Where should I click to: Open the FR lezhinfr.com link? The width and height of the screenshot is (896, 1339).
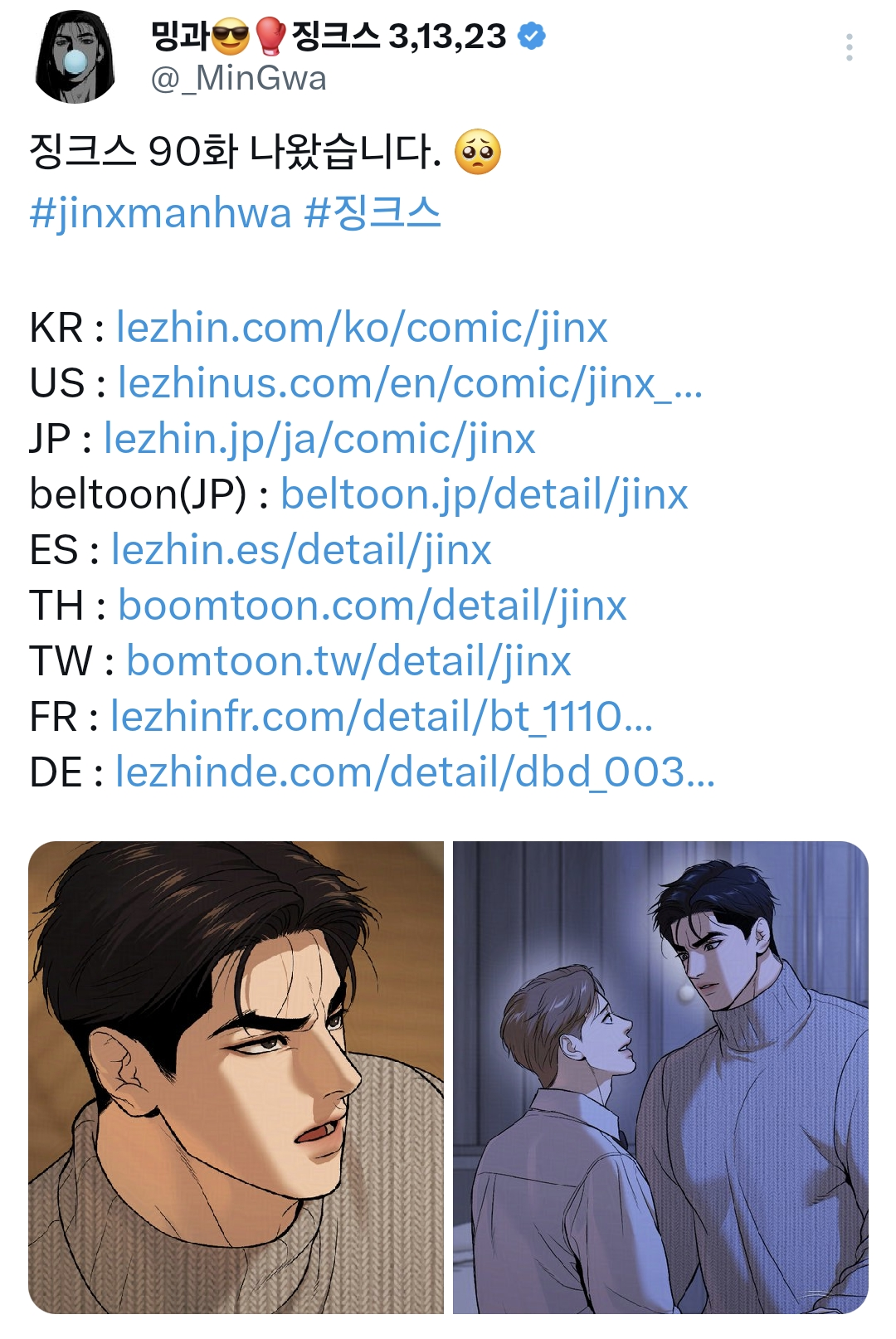click(382, 717)
